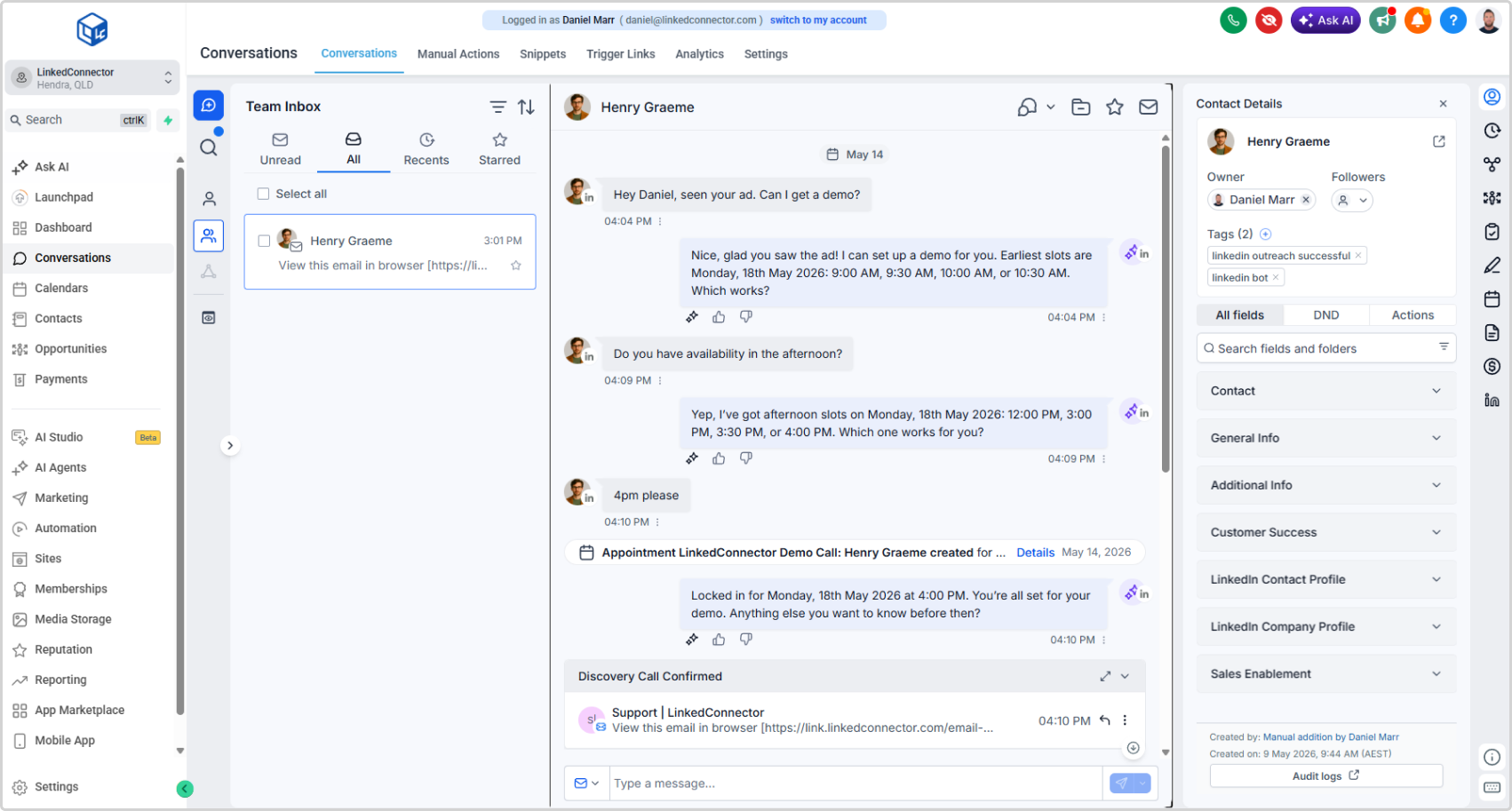Switch to the Actions tab in Contact Details
Image resolution: width=1512 pixels, height=811 pixels.
click(x=1413, y=315)
